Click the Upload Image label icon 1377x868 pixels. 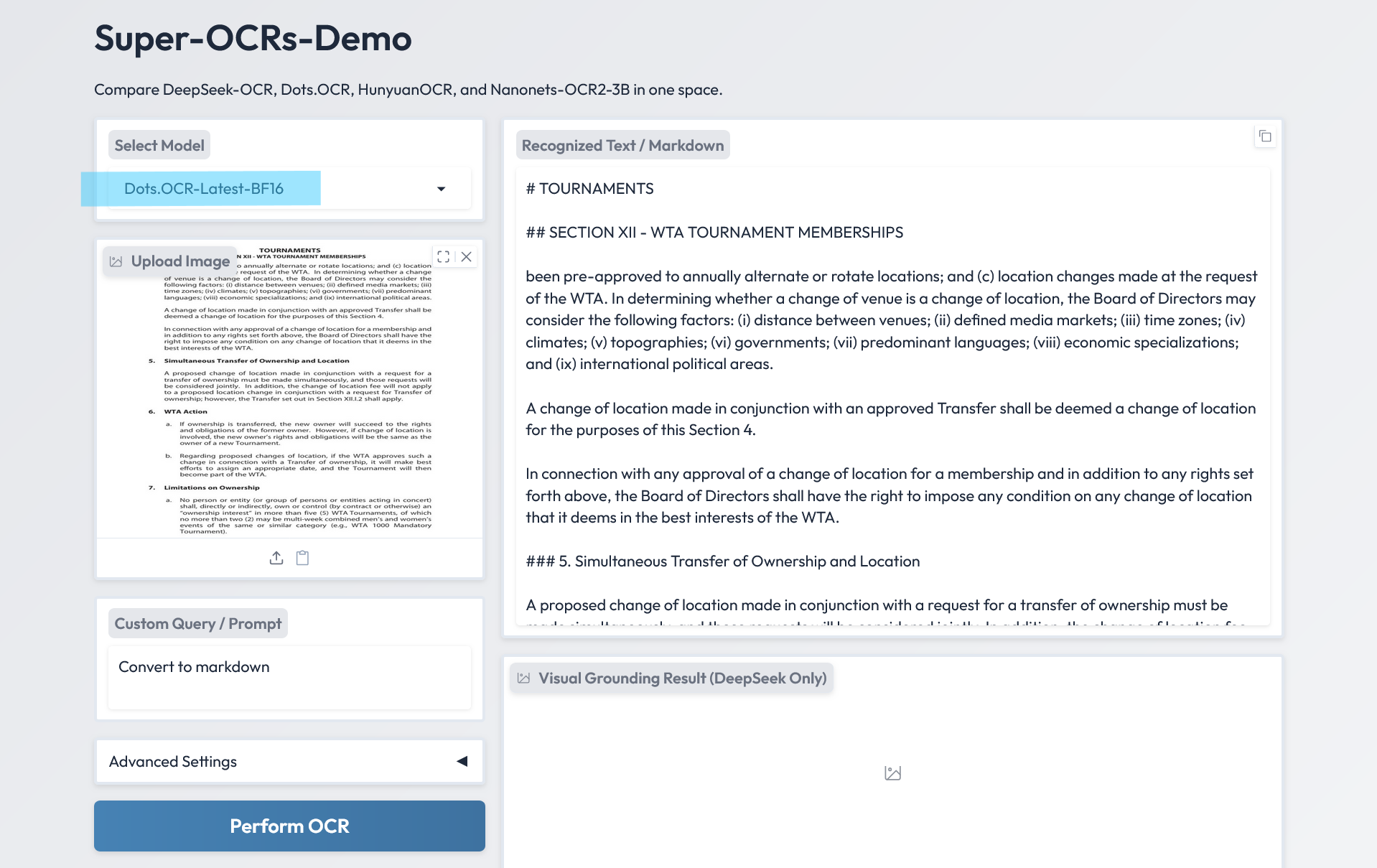(x=116, y=261)
